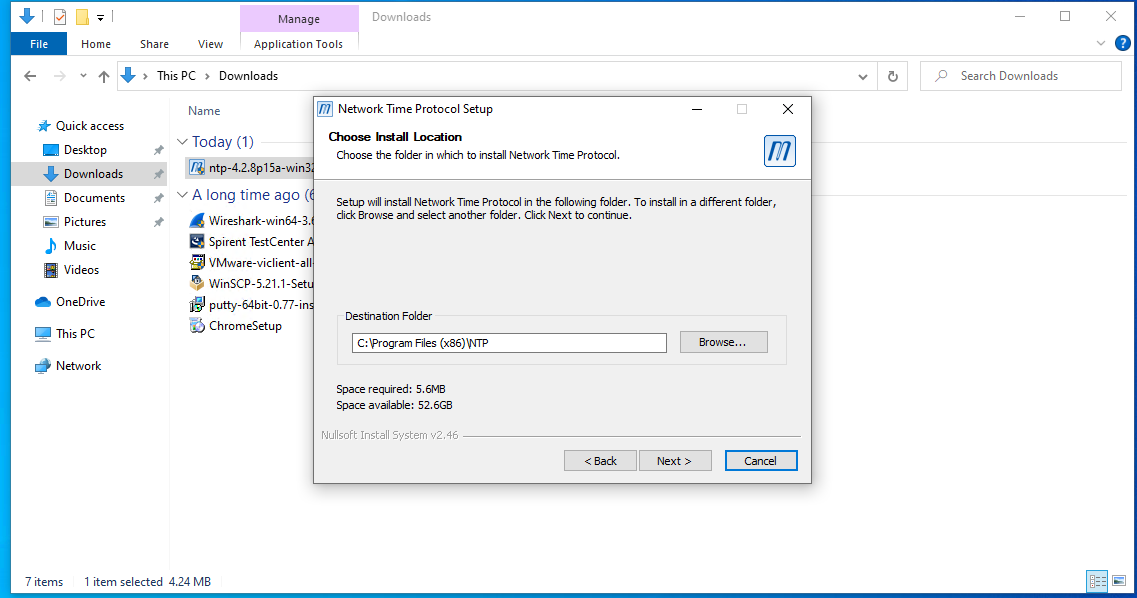This screenshot has width=1137, height=598.
Task: Select Music in navigation pane
Action: (x=80, y=246)
